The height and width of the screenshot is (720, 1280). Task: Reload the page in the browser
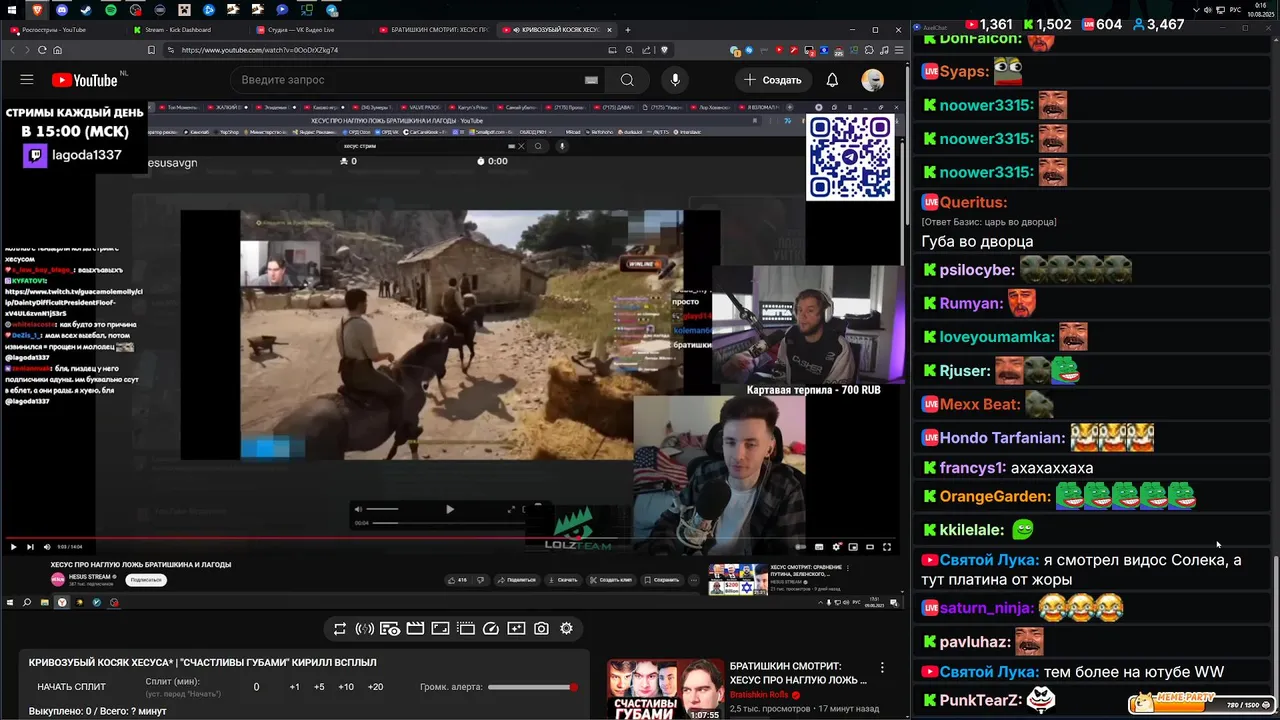tap(41, 50)
